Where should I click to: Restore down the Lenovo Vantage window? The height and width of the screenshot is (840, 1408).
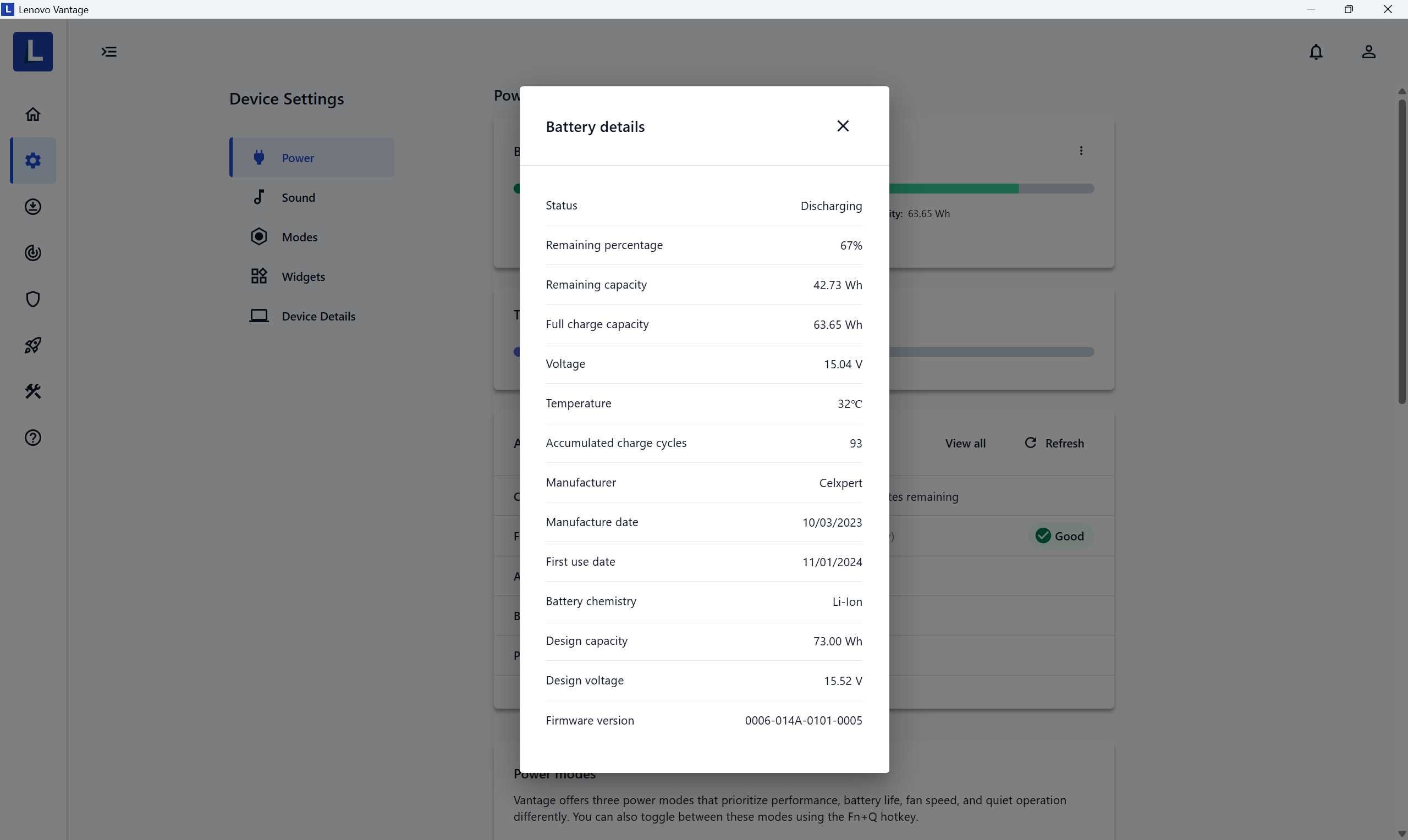(x=1349, y=9)
